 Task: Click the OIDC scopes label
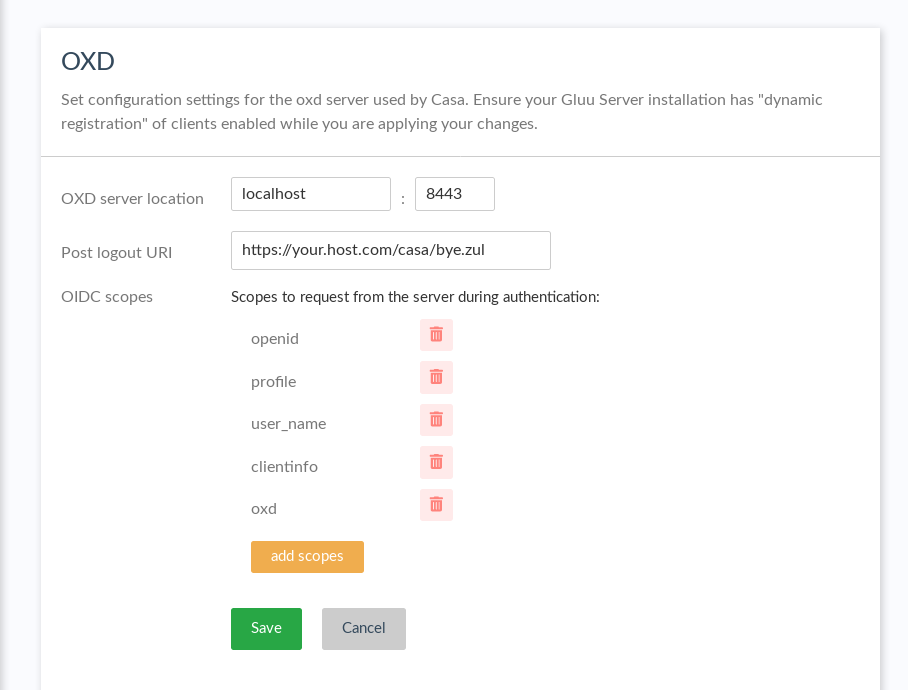click(107, 297)
